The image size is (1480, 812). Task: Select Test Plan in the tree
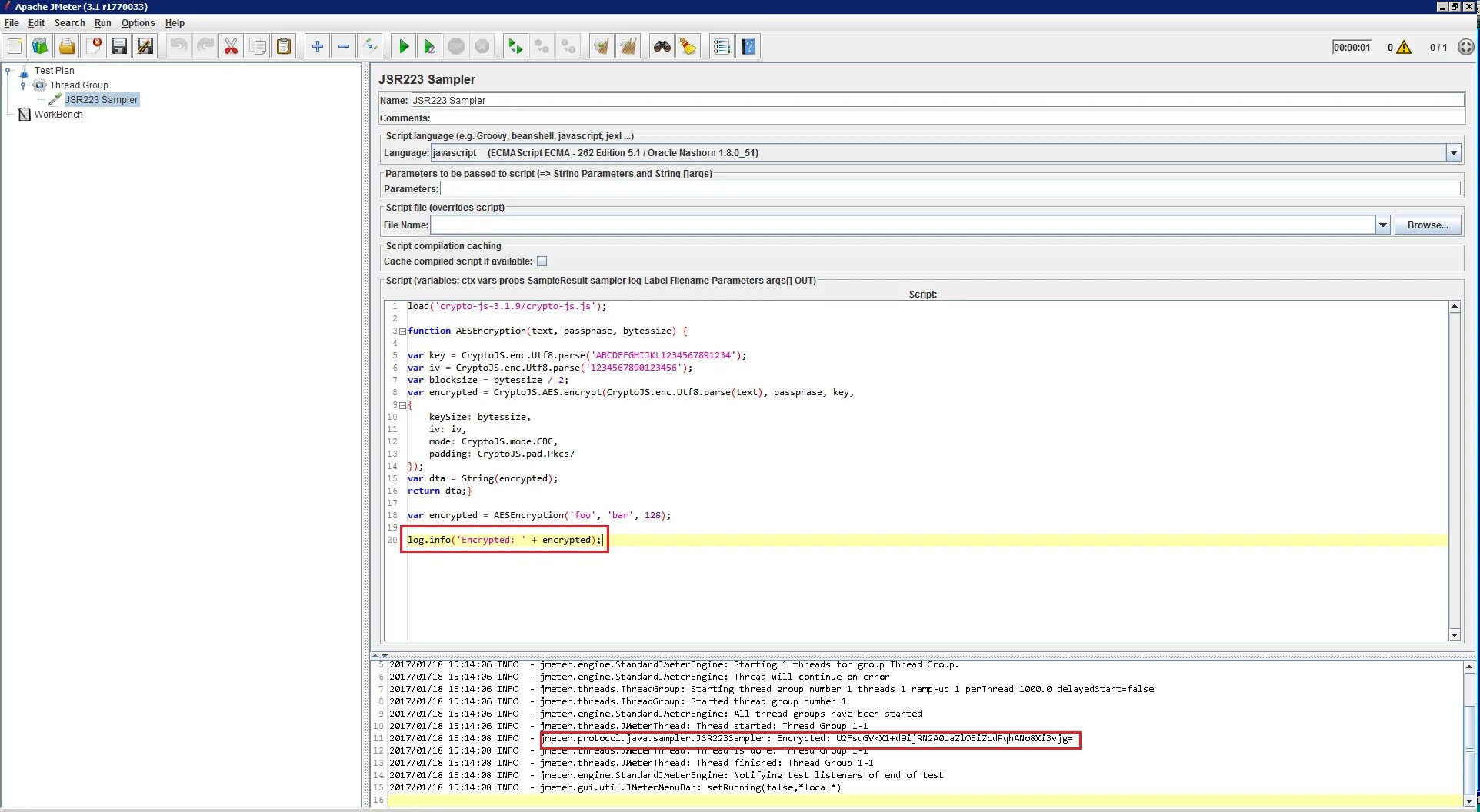click(54, 71)
